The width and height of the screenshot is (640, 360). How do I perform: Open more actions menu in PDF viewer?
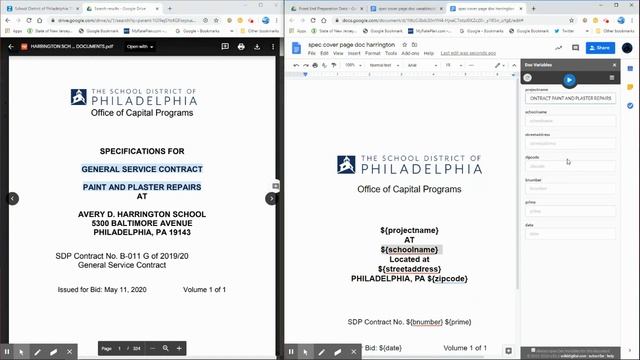click(x=273, y=47)
